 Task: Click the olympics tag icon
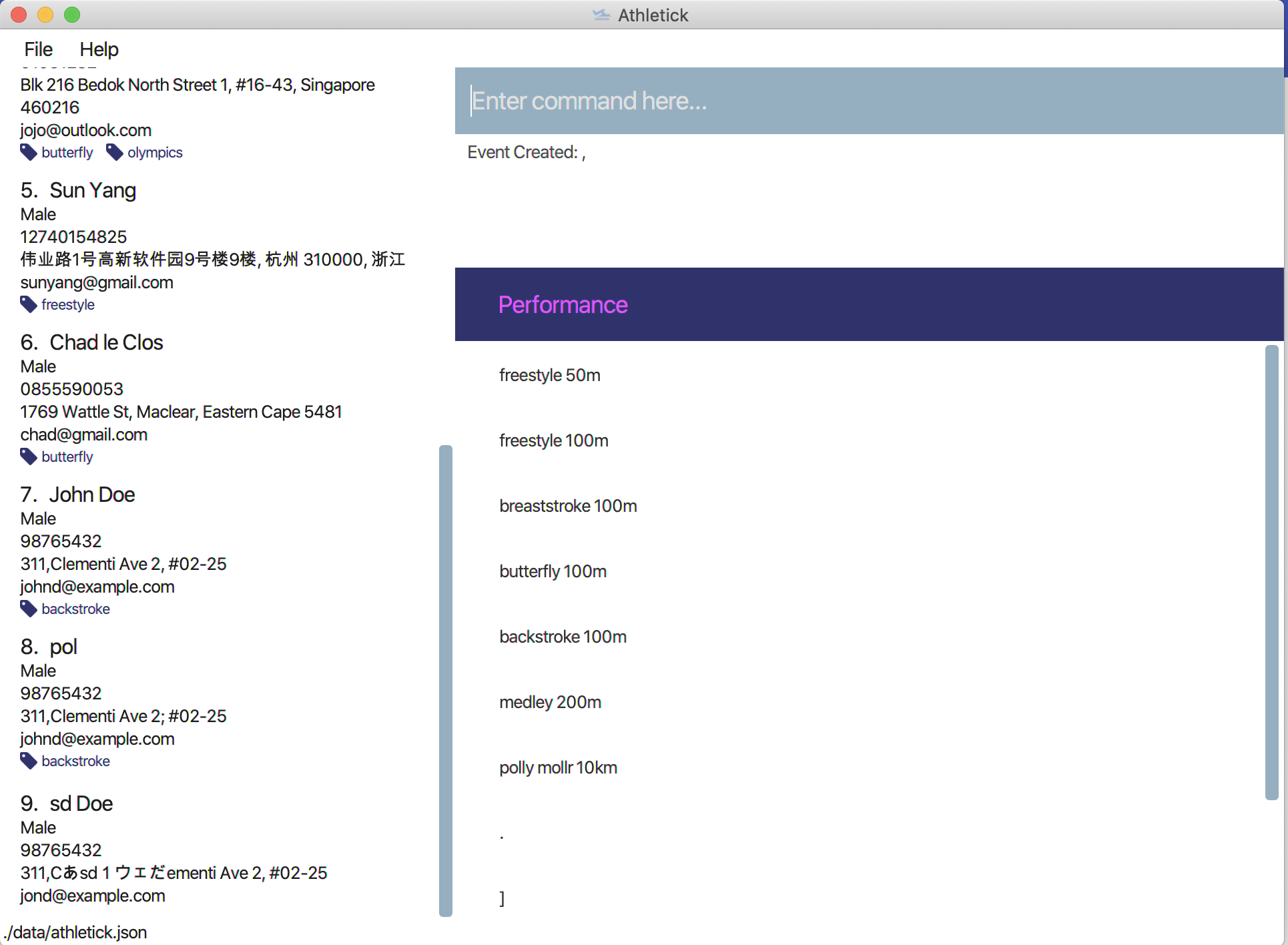[x=114, y=152]
